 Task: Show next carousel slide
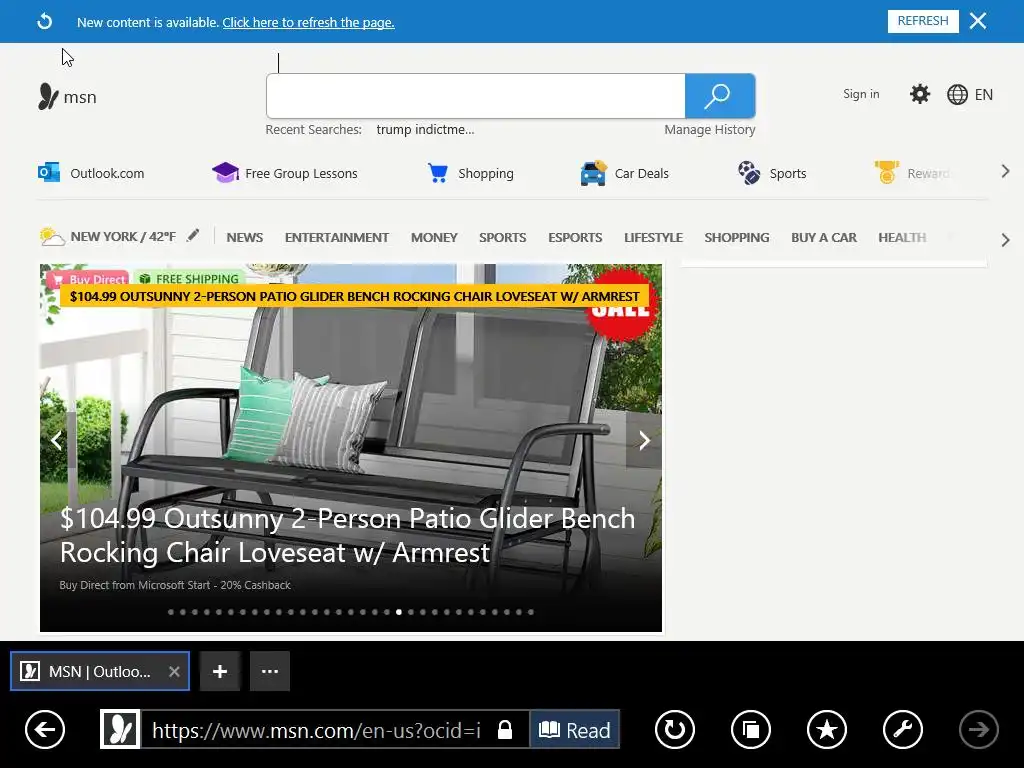644,441
